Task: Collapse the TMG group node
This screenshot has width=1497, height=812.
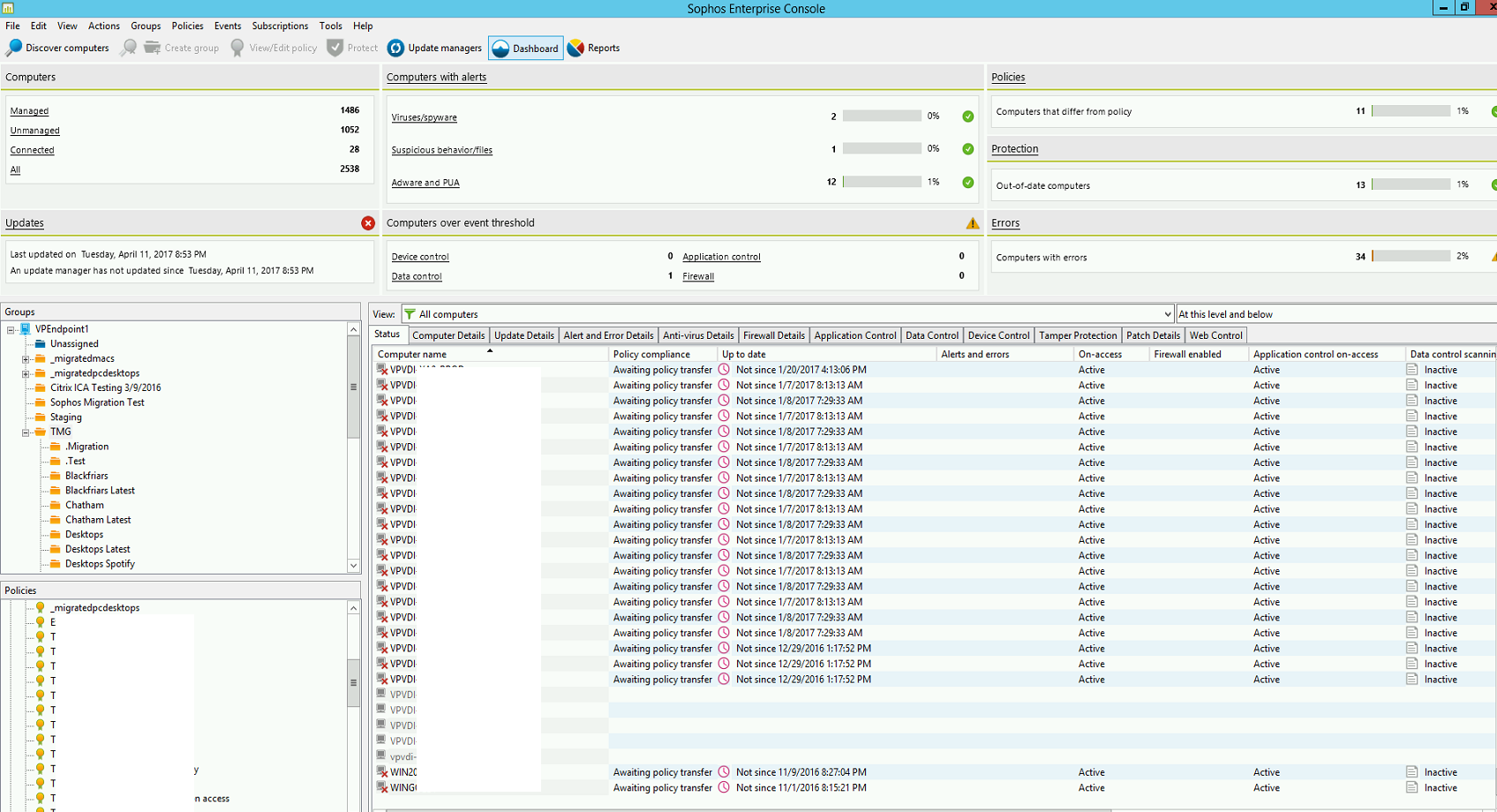Action: point(26,432)
